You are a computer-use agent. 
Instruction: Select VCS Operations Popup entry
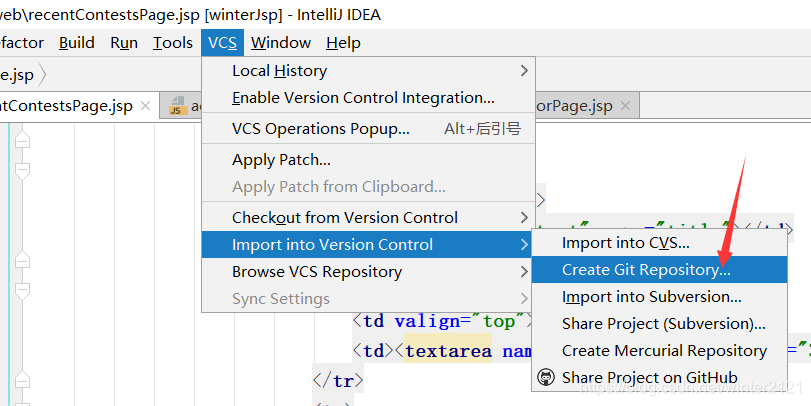click(x=368, y=129)
